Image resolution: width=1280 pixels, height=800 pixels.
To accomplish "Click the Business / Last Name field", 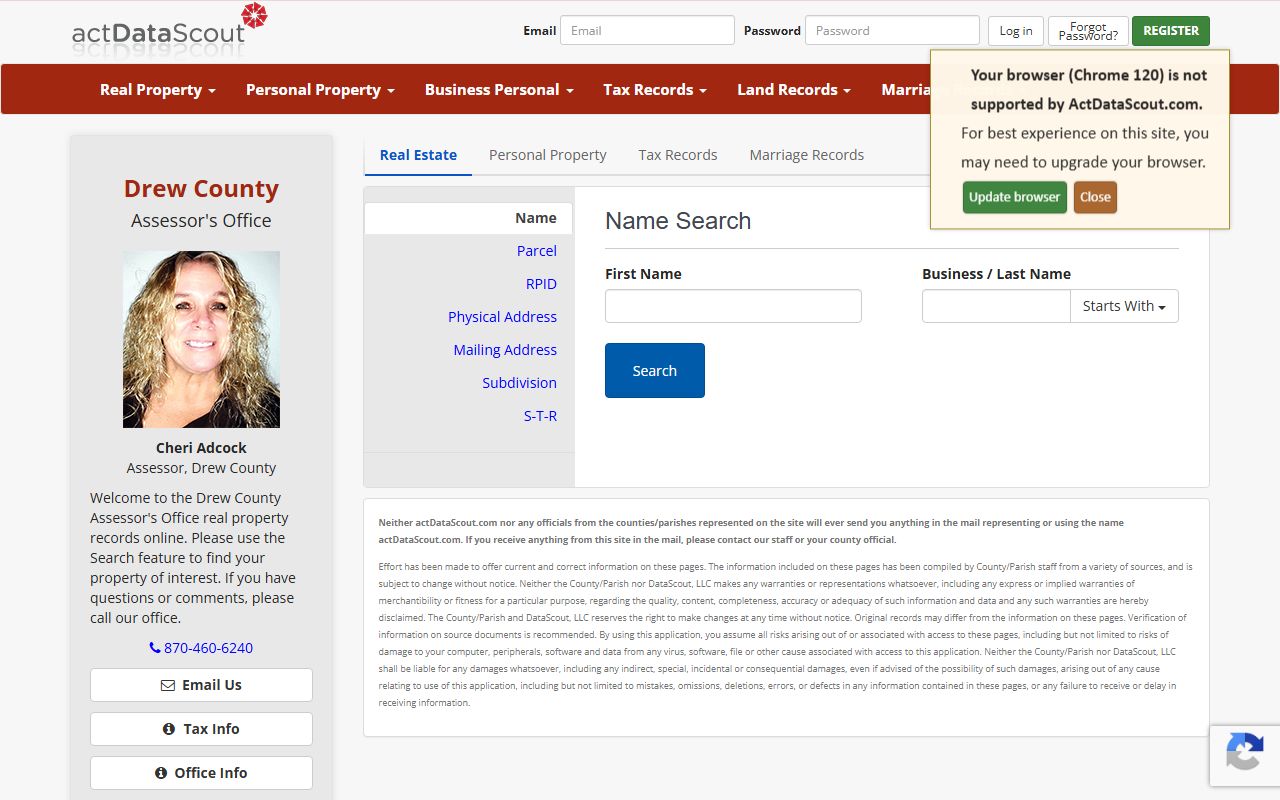I will tap(996, 306).
